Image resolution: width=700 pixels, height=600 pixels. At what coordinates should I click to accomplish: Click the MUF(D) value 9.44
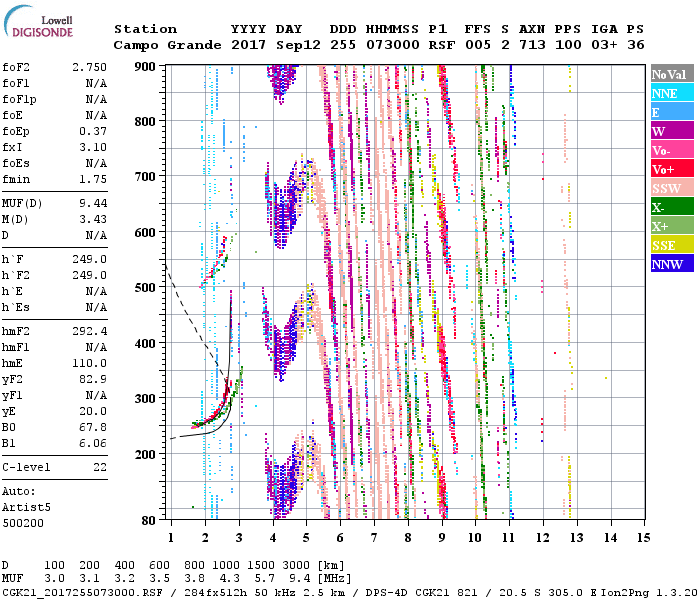93,203
